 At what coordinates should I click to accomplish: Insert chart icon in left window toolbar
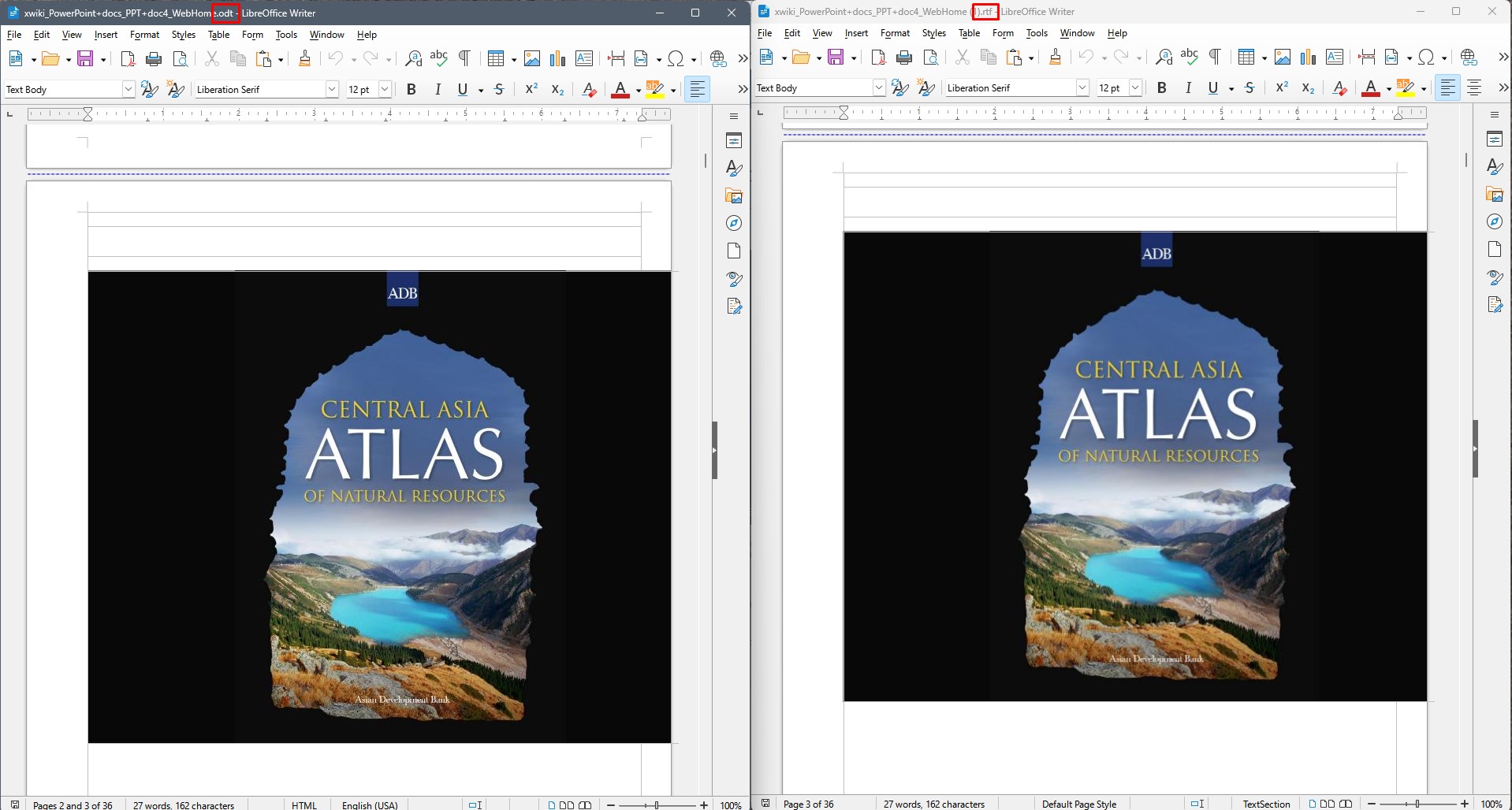click(558, 58)
